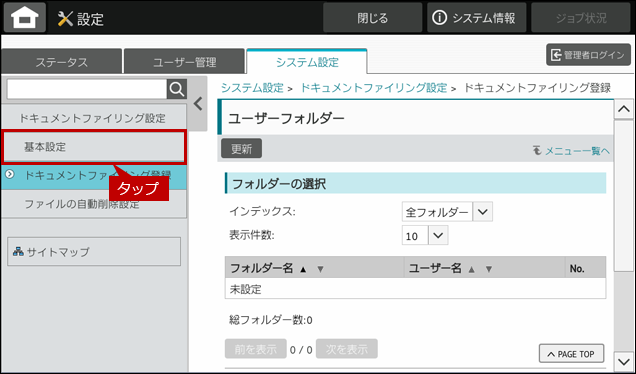Switch to the ステータス tab
The image size is (636, 374).
[x=62, y=62]
